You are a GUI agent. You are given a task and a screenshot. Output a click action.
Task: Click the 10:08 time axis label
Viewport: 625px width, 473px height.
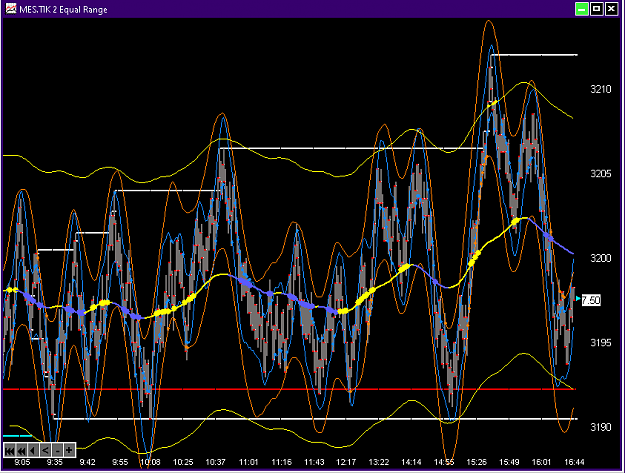coord(150,462)
